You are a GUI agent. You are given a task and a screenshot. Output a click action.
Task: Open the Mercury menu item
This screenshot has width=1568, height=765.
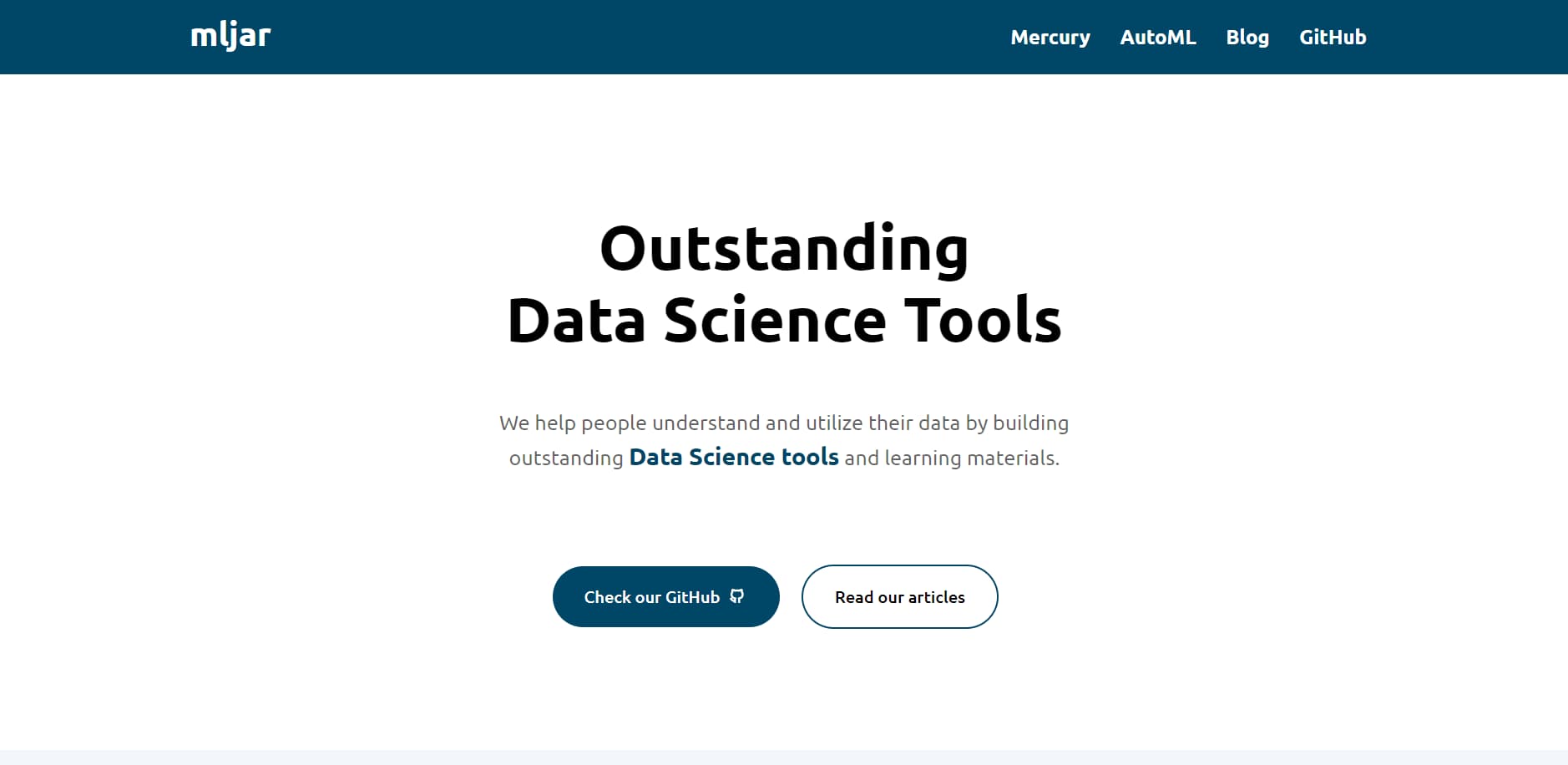coord(1050,38)
